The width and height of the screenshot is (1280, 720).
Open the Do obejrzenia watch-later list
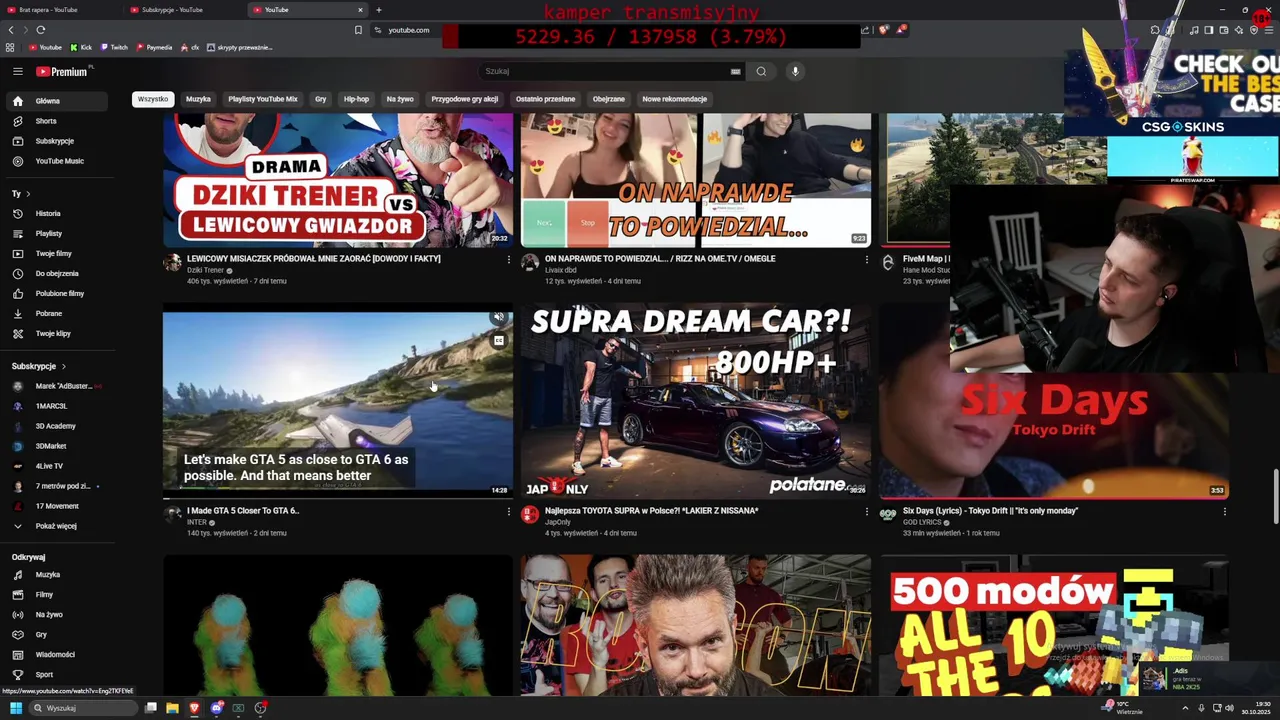[x=56, y=273]
